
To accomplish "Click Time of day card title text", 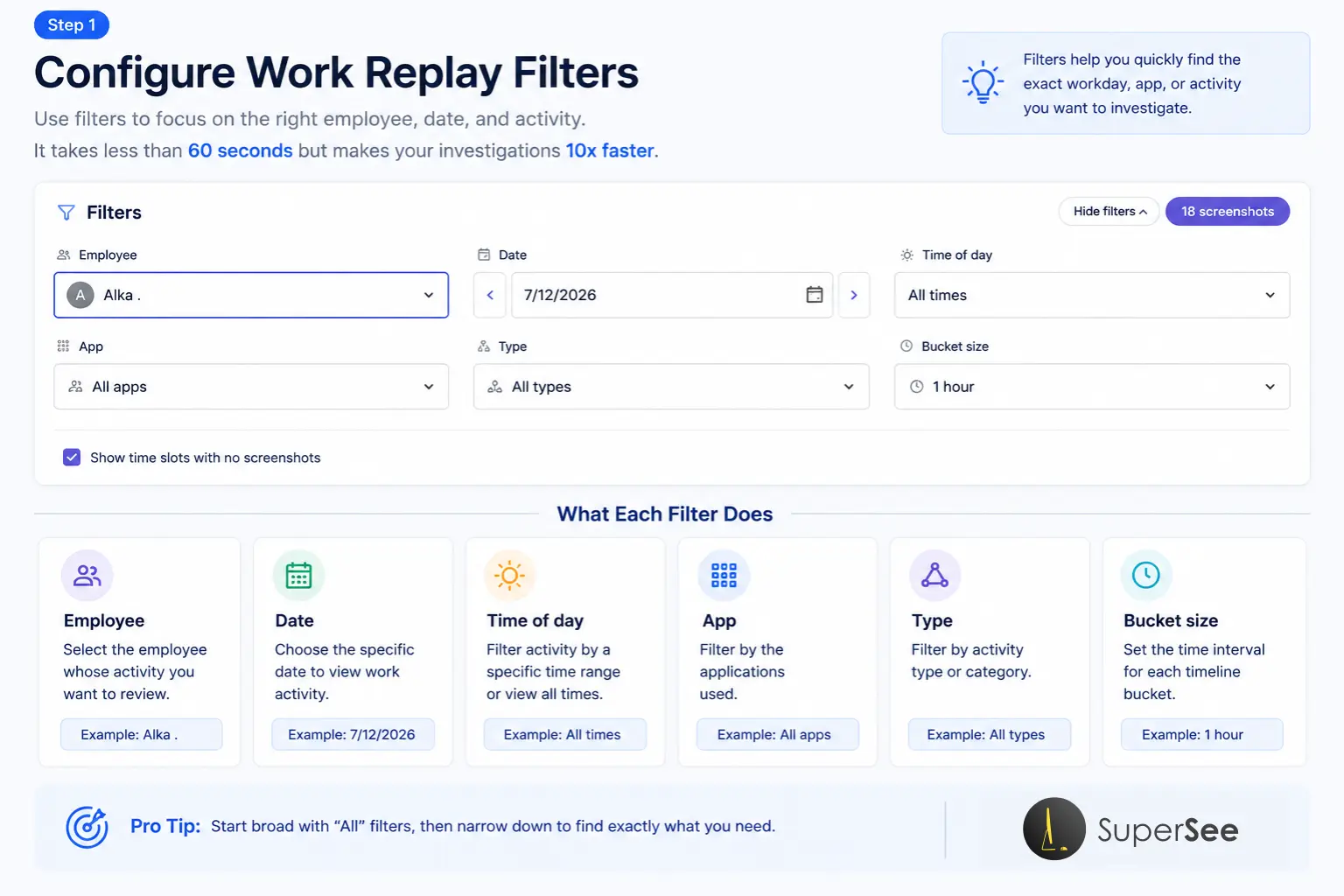I will pos(535,620).
